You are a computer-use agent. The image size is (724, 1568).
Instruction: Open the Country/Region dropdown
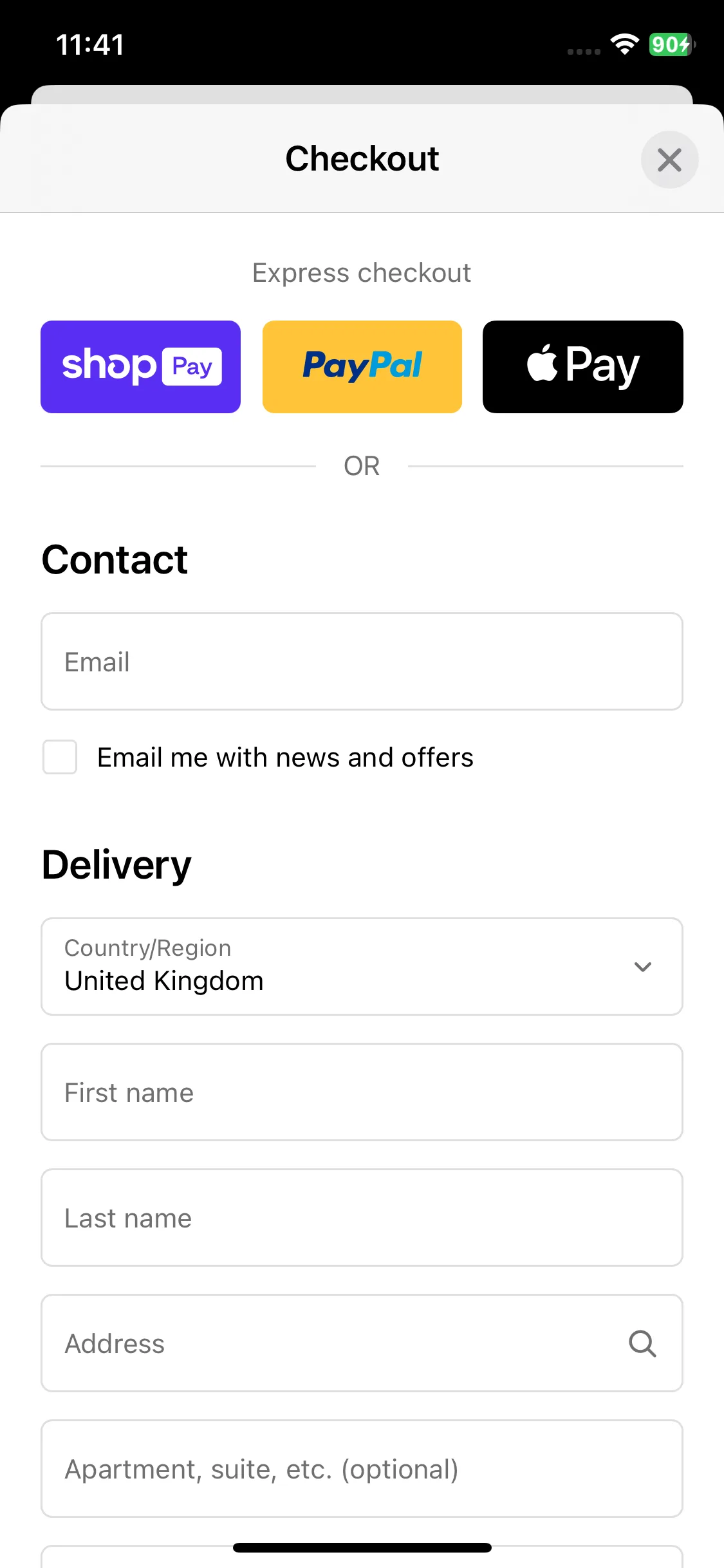[x=362, y=966]
